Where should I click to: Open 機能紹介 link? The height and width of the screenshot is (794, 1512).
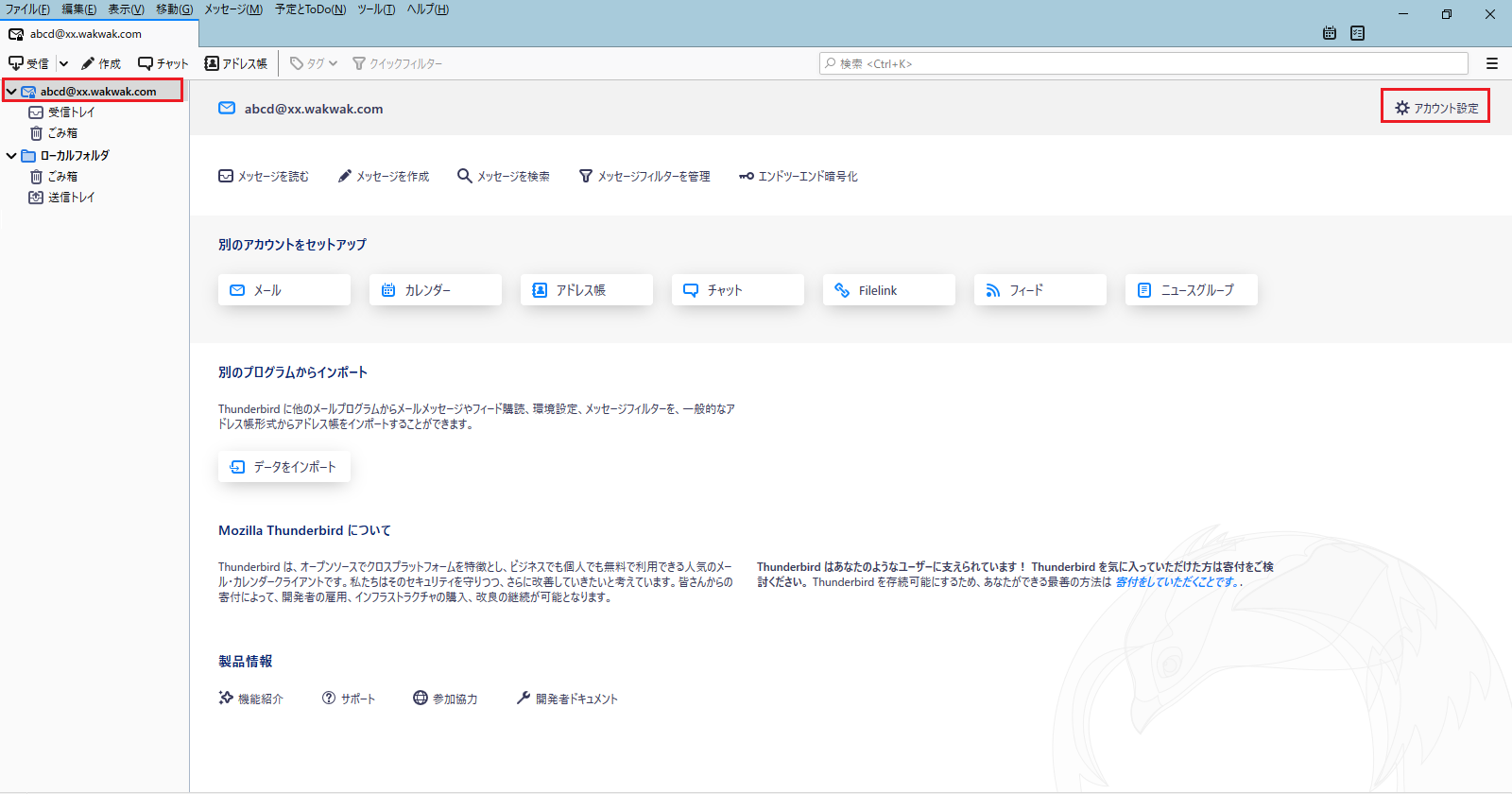251,699
